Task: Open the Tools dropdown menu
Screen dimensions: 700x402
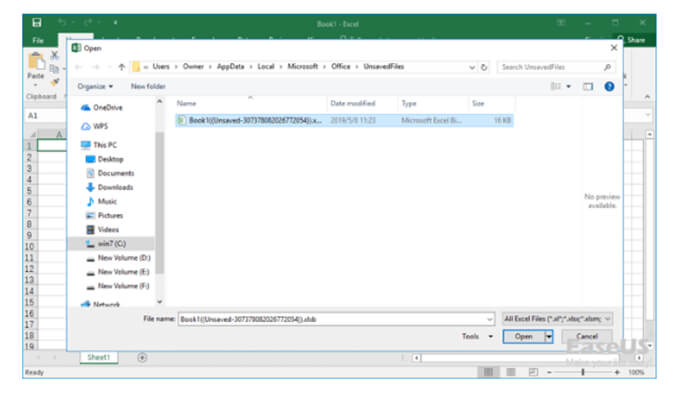Action: tap(477, 336)
